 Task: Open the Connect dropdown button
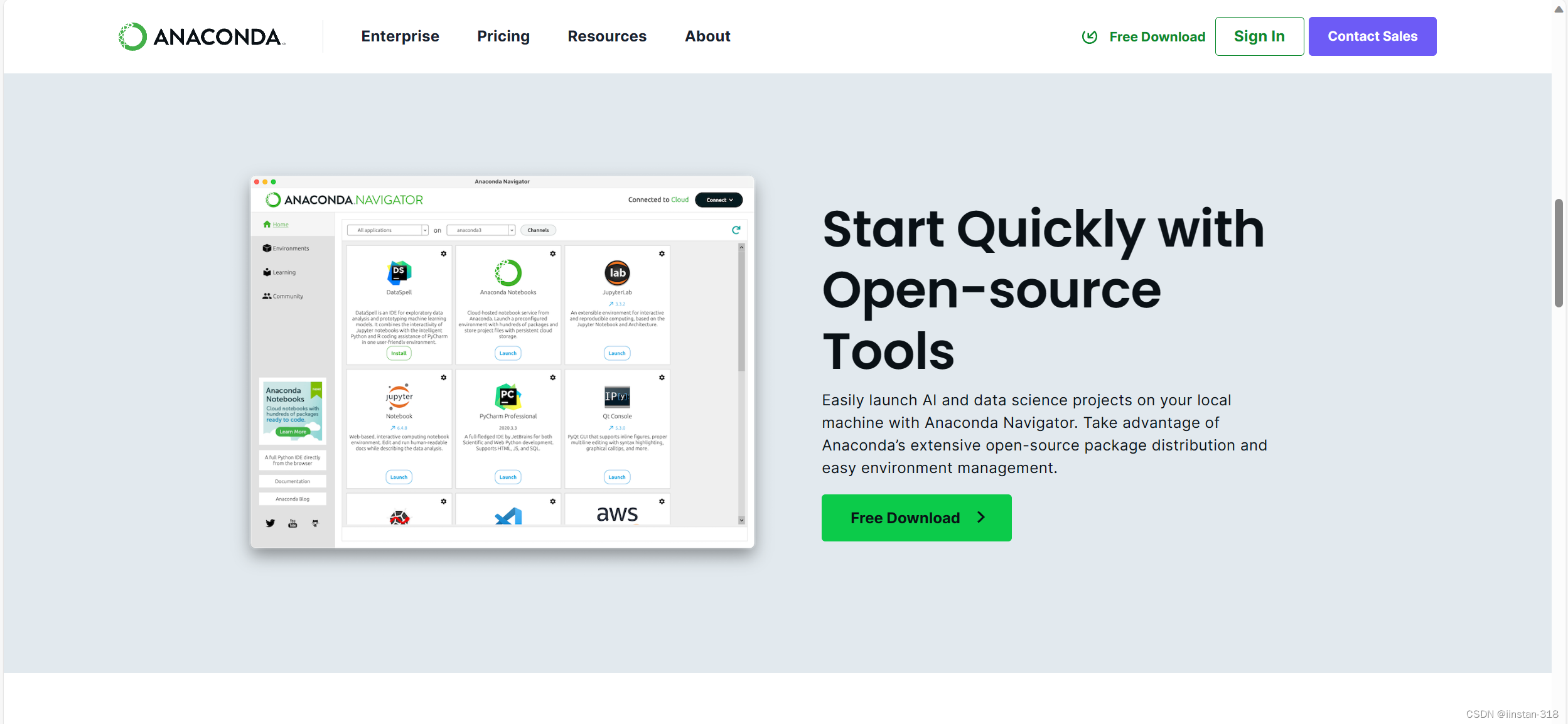[719, 200]
